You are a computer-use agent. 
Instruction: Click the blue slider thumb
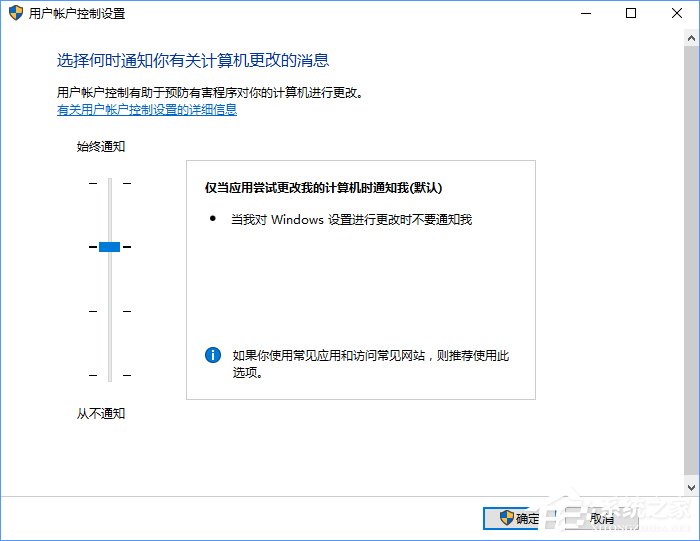[x=109, y=247]
